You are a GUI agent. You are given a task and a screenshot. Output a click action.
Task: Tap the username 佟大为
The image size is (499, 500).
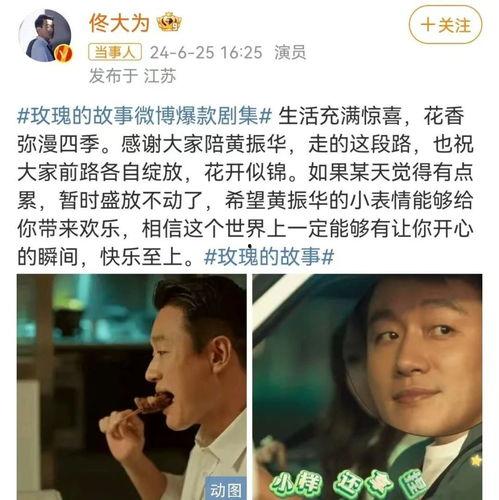119,23
